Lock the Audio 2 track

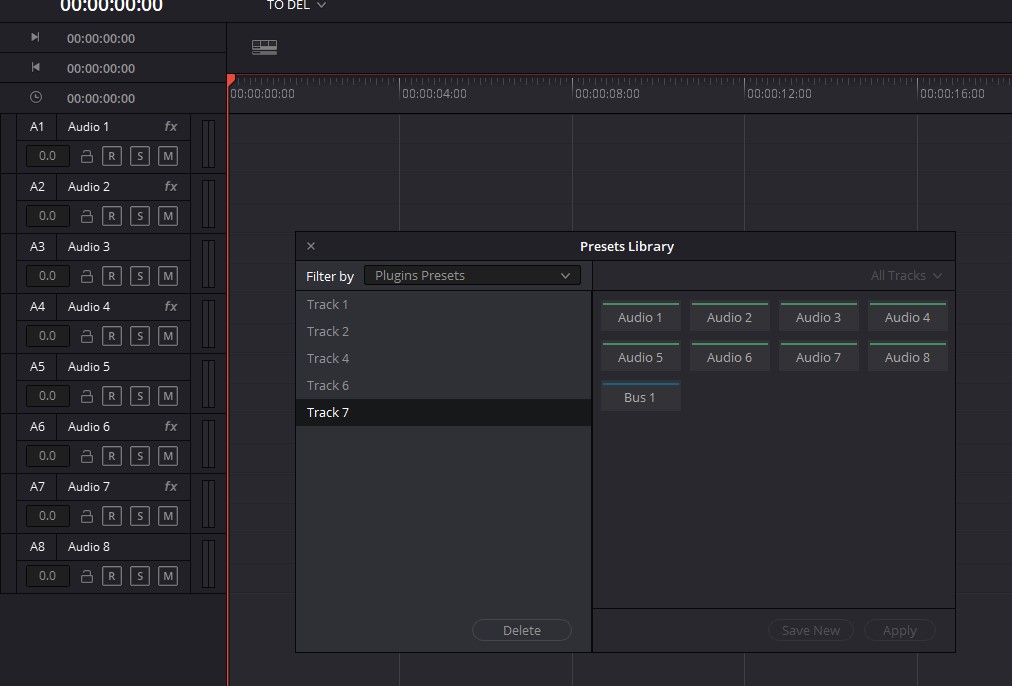86,216
